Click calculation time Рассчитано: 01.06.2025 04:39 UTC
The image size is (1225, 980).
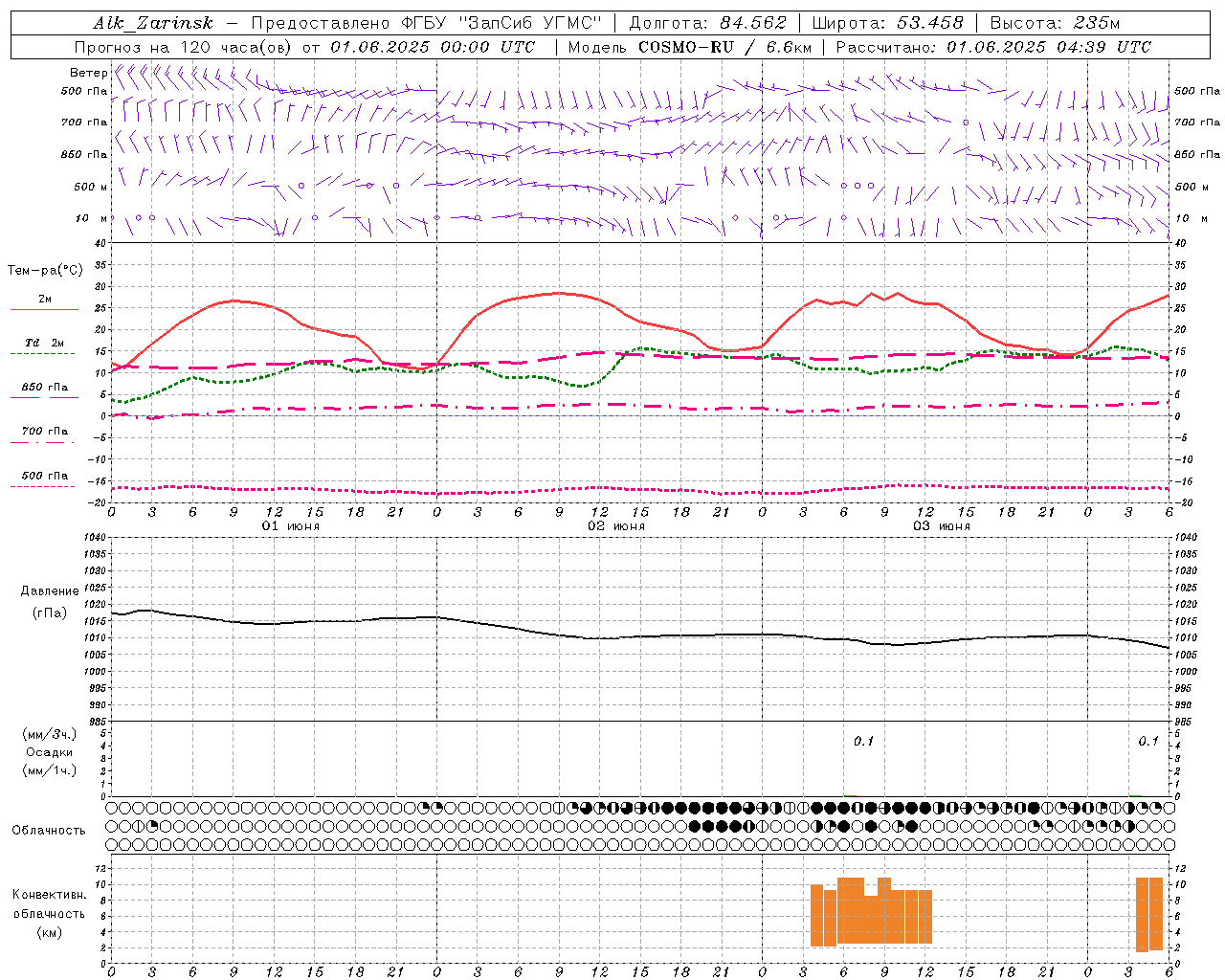(x=993, y=47)
